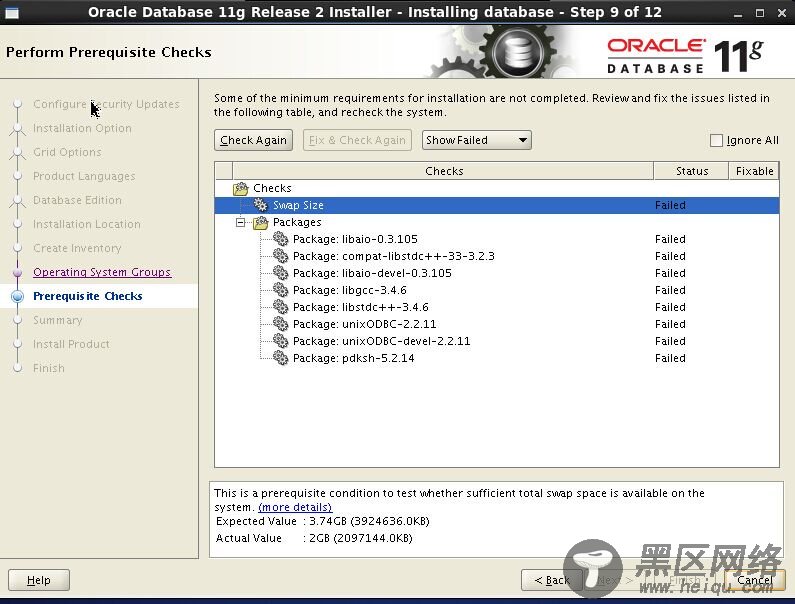Click Failed status of libgcc-3.4.6
This screenshot has width=795, height=604.
670,290
